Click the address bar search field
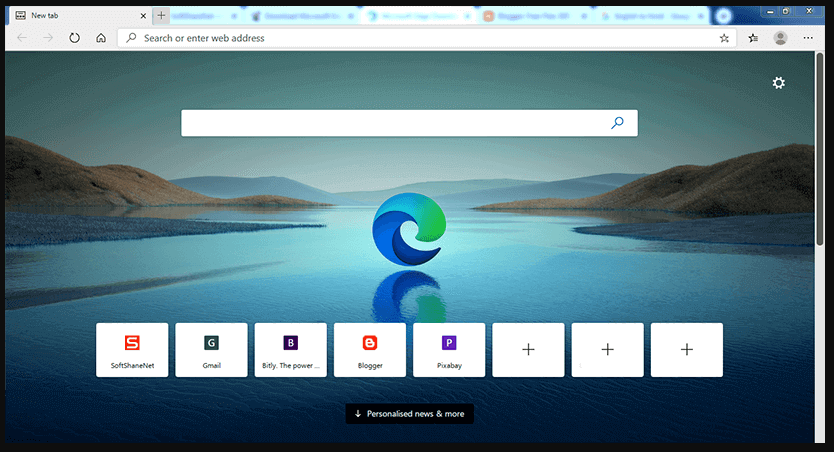The height and width of the screenshot is (452, 834). (427, 38)
